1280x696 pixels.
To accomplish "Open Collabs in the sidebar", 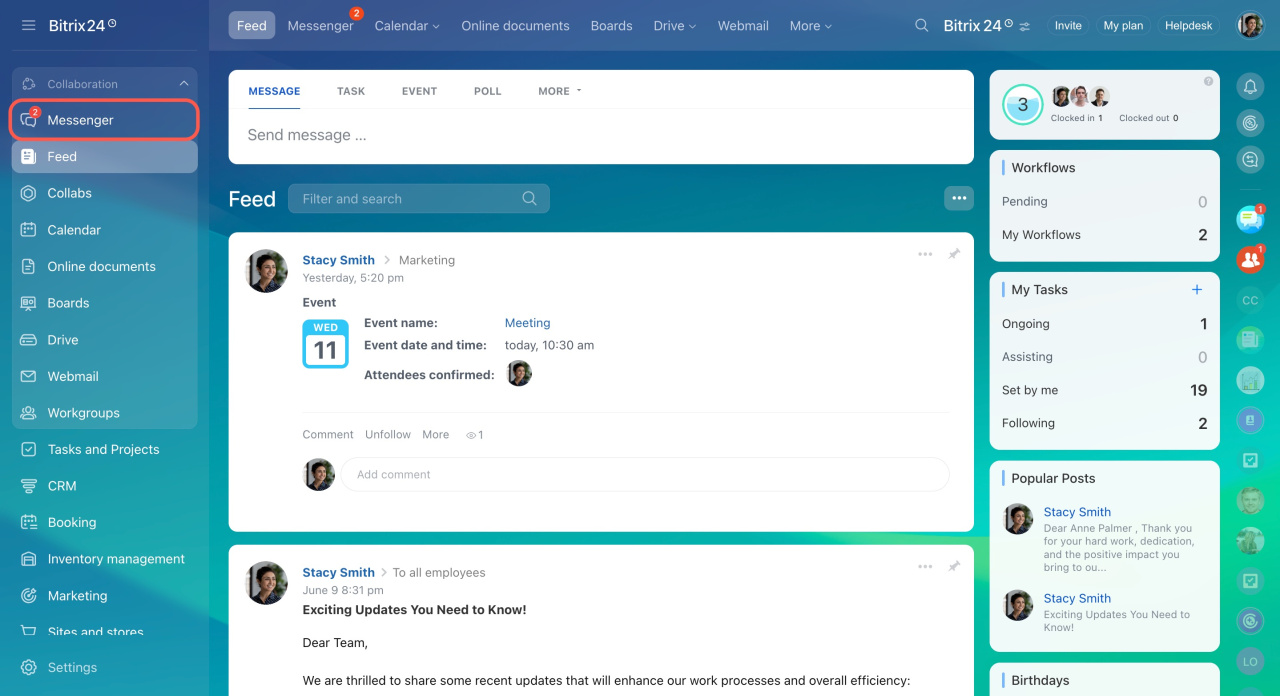I will point(69,193).
